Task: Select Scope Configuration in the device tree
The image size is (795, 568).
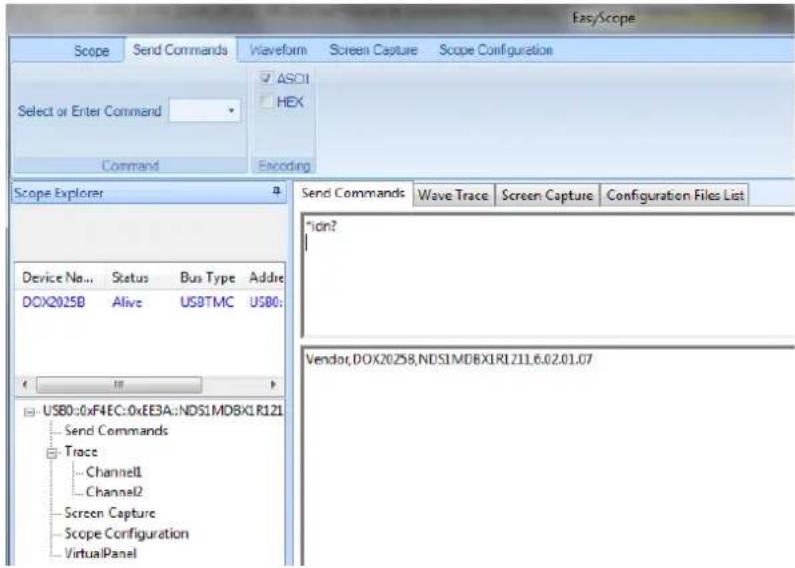Action: point(126,534)
